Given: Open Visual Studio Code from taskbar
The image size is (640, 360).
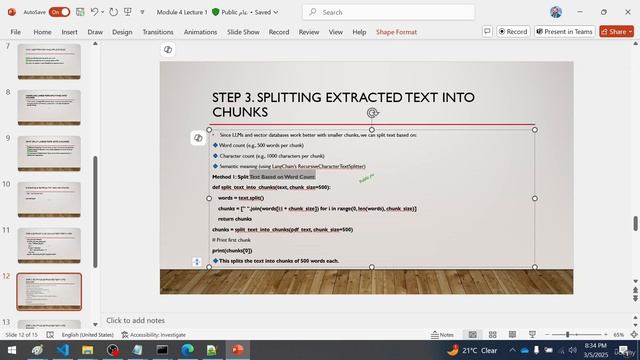Looking at the screenshot, I should (x=63, y=350).
